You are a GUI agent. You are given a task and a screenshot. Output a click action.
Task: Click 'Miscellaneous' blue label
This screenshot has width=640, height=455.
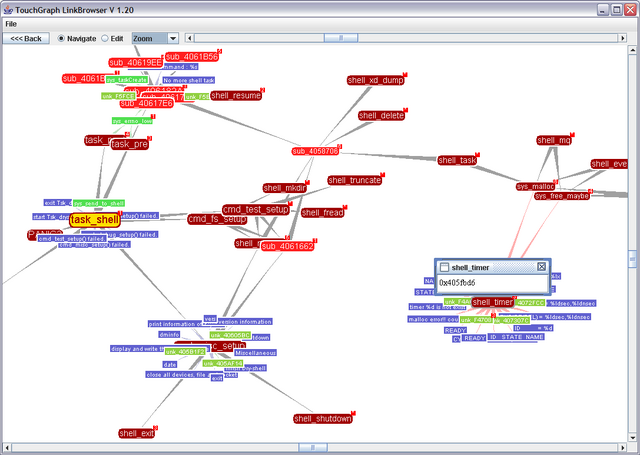[x=256, y=353]
